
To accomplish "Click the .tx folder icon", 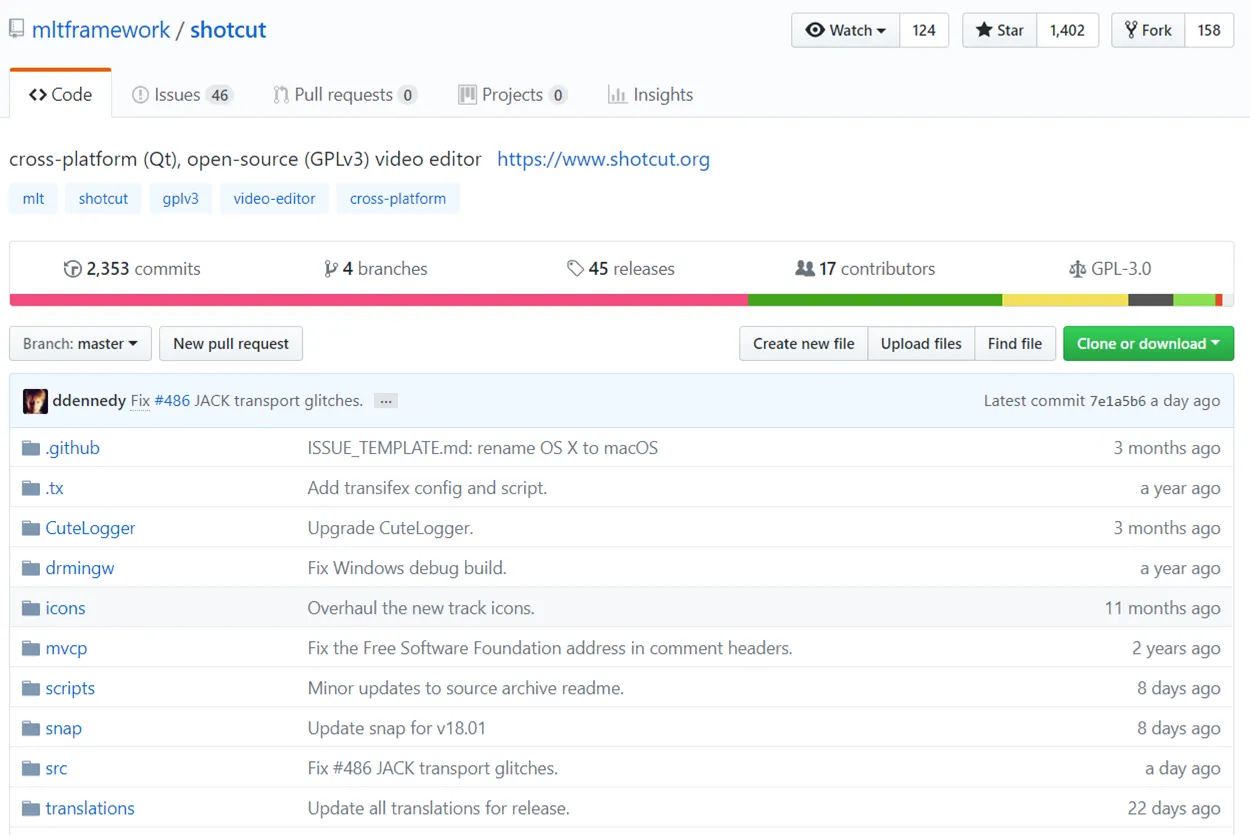I will pos(30,488).
